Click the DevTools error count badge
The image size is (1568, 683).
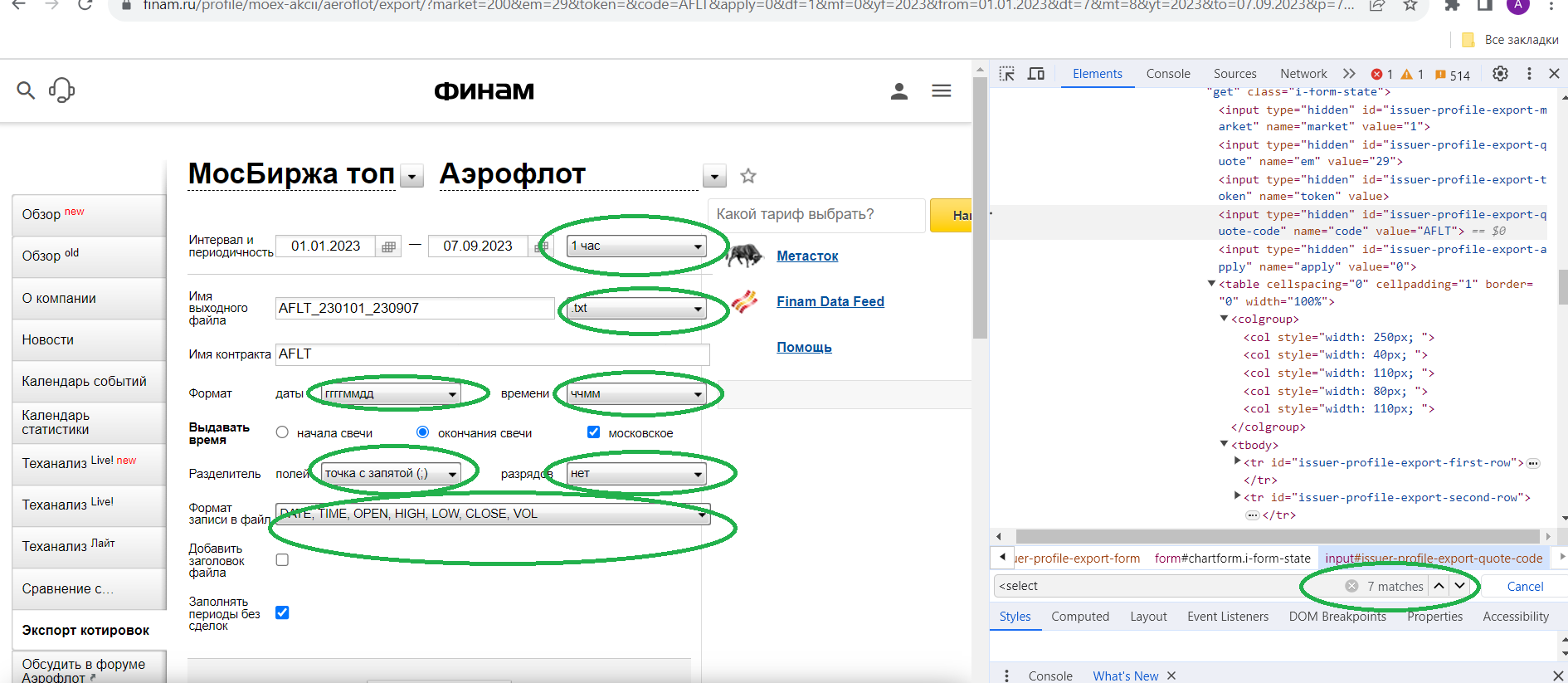[x=1382, y=75]
